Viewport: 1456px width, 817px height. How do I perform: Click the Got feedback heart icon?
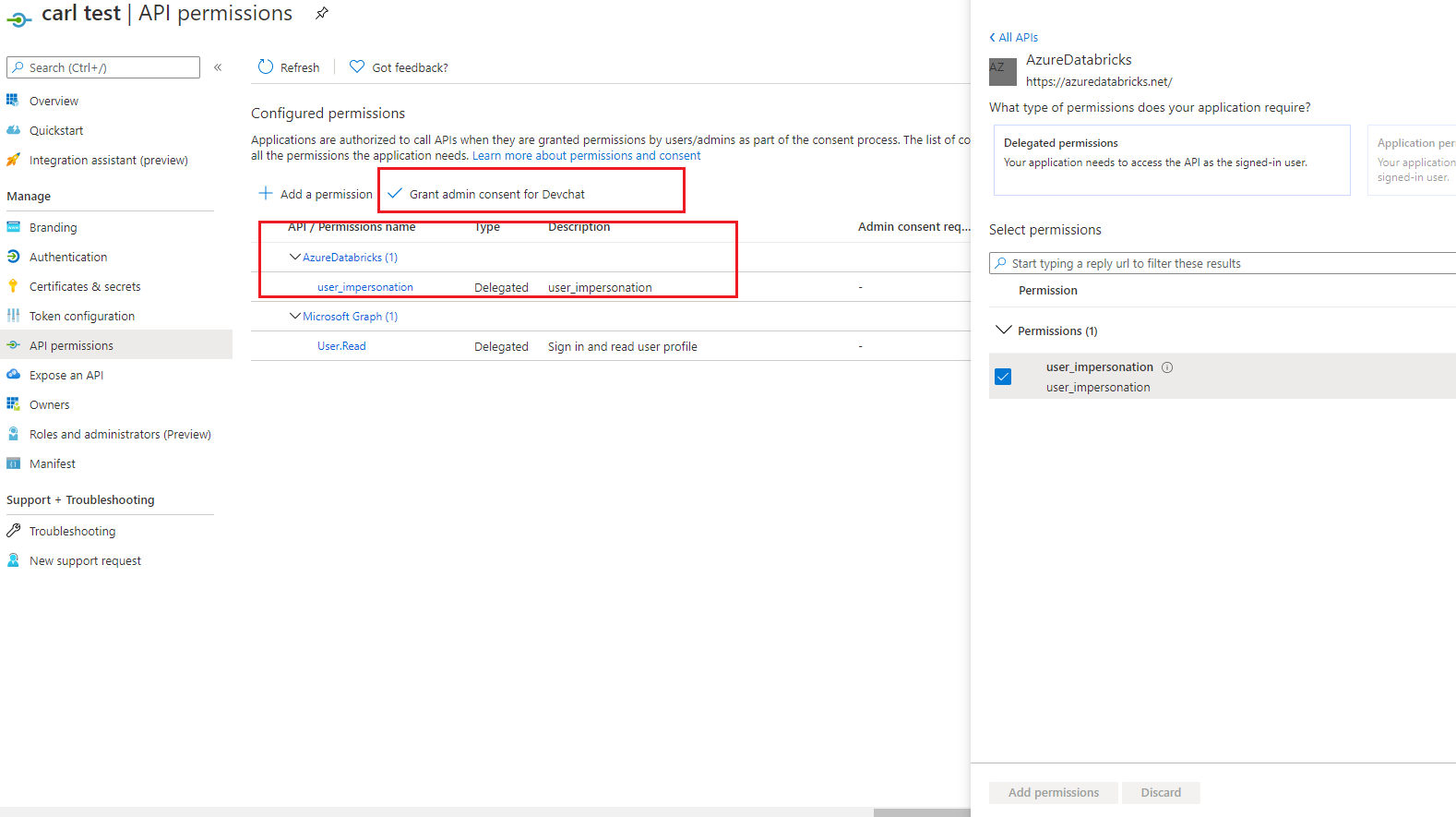tap(357, 66)
